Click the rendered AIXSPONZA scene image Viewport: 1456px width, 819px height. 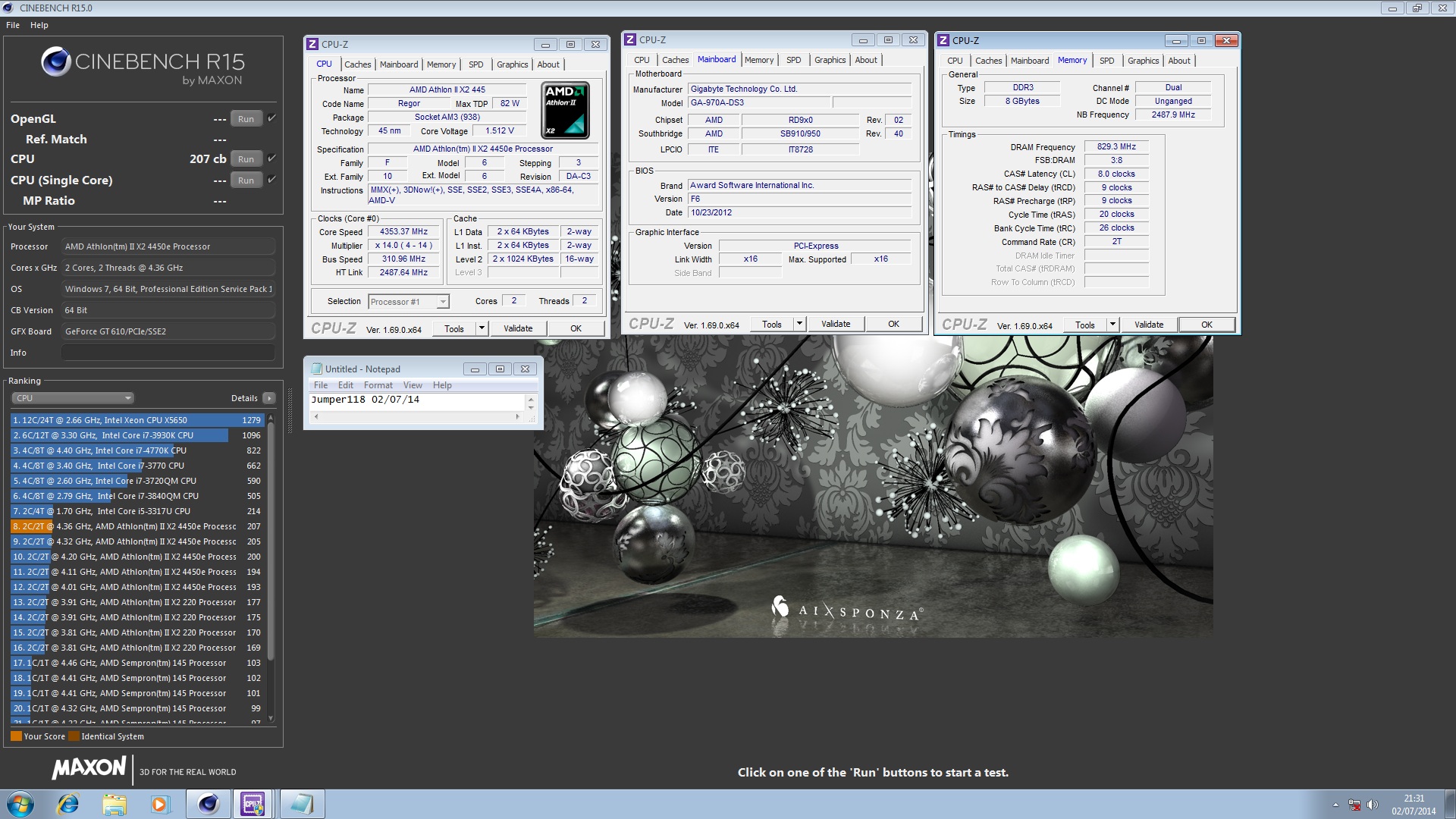(x=873, y=485)
